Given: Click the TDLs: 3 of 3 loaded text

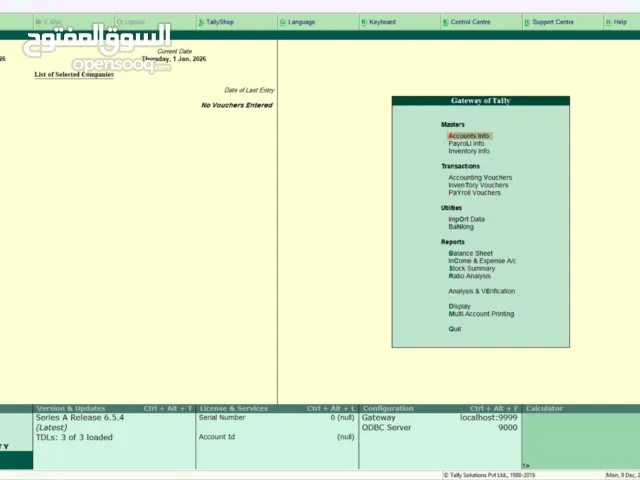Looking at the screenshot, I should [74, 437].
